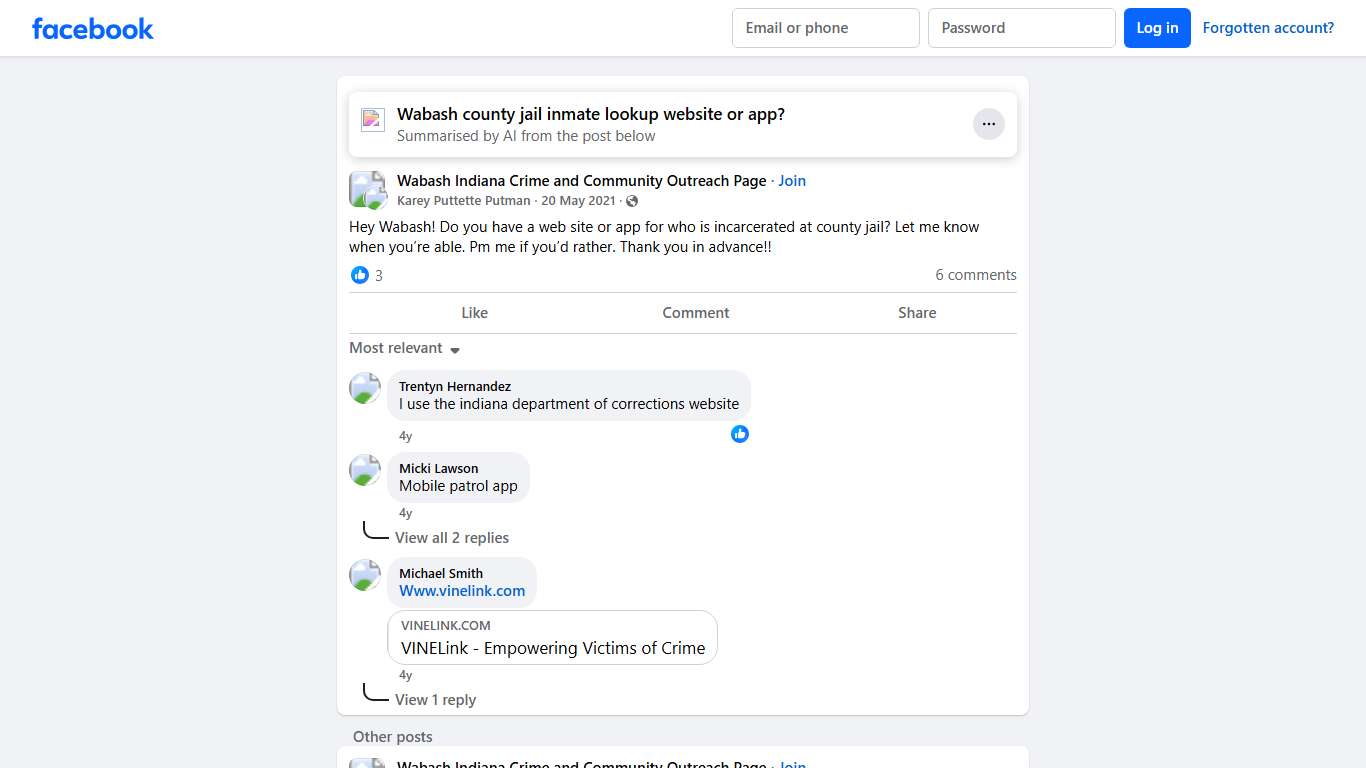Click Trentyn Hernandez's profile picture

tap(365, 388)
